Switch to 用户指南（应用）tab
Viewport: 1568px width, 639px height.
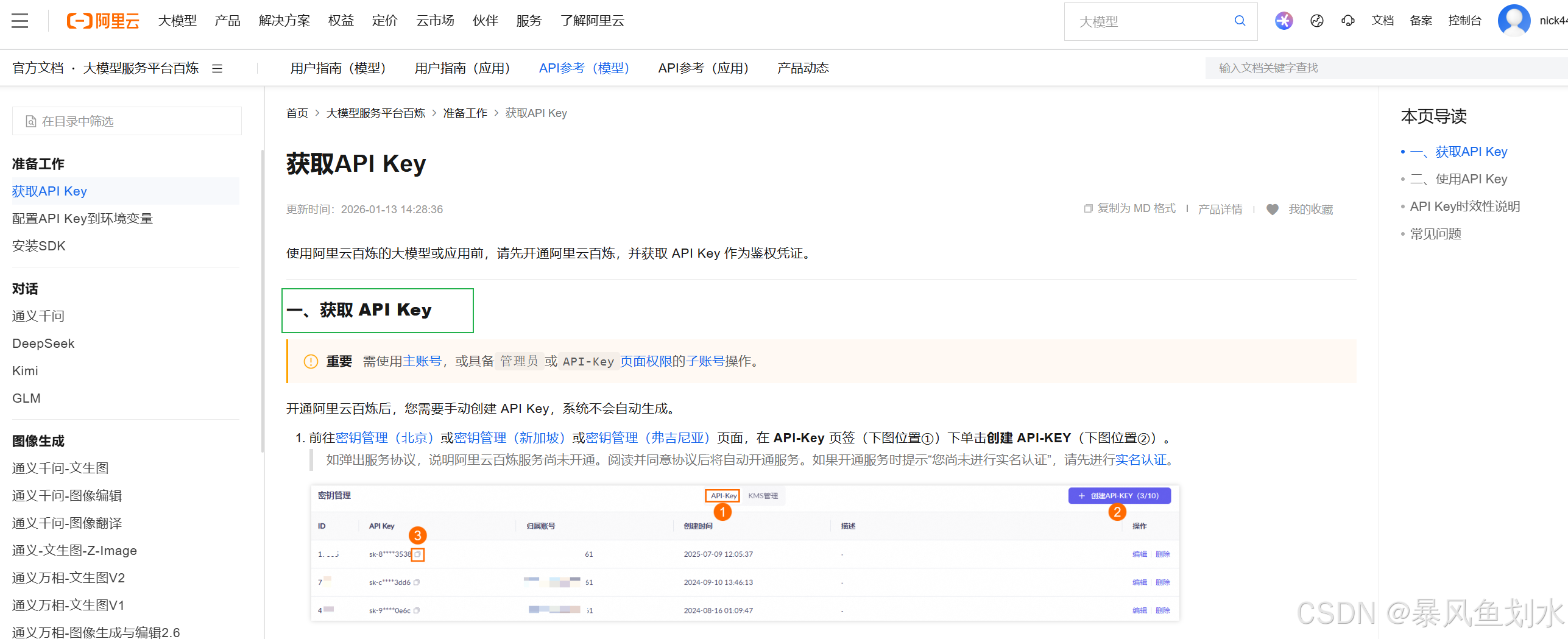tap(462, 68)
